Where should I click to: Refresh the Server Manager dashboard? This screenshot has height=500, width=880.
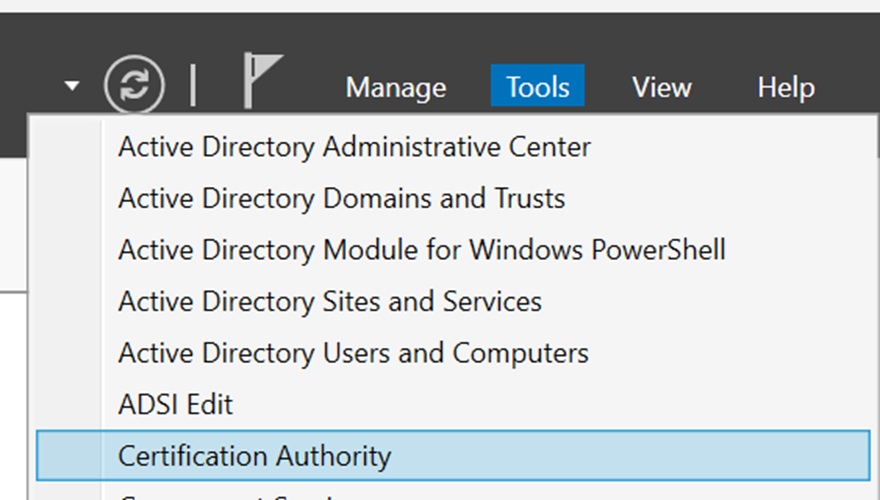coord(133,86)
